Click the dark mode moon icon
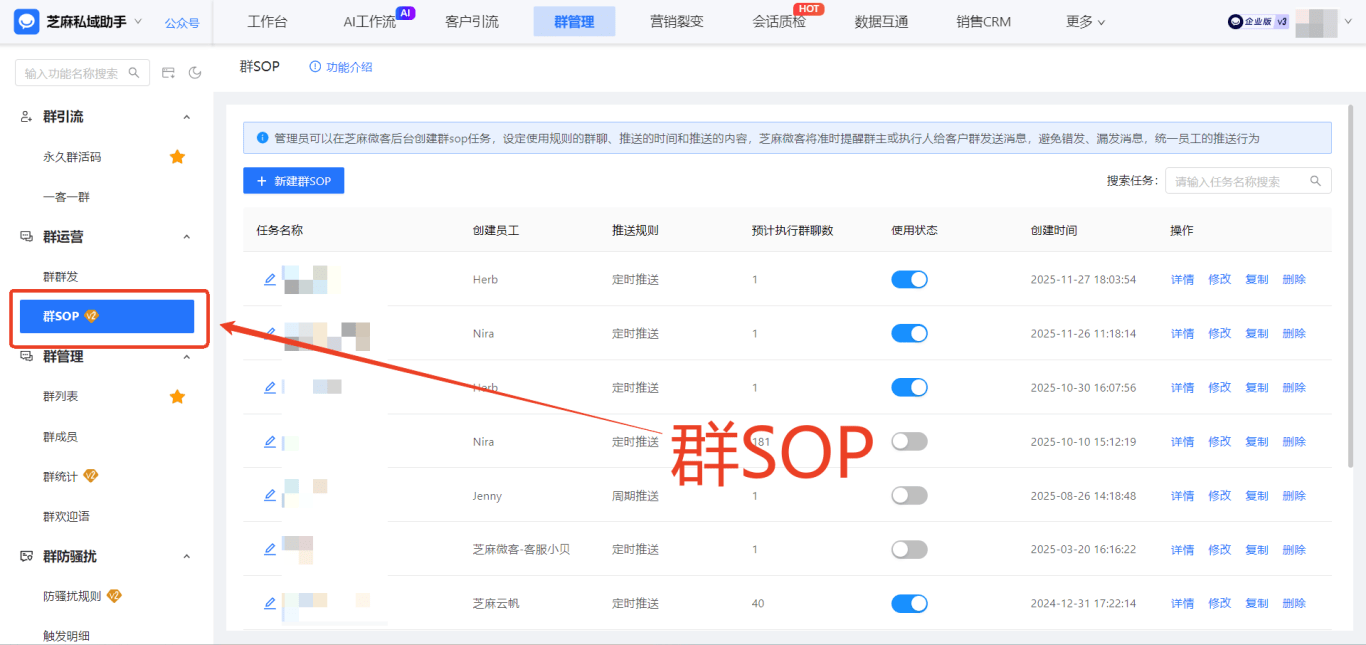Screen dimensions: 1366x645 point(195,73)
